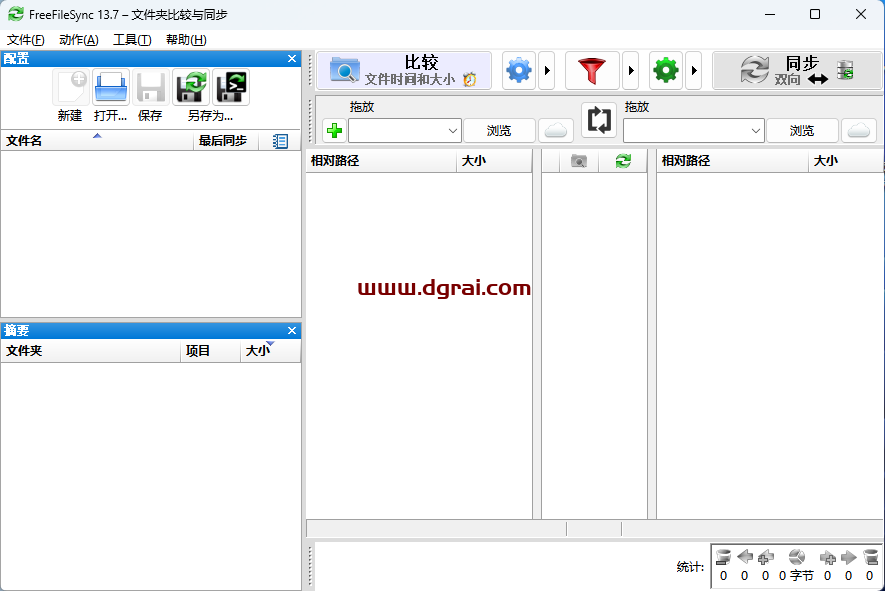Close the 配置 panel

pos(292,59)
